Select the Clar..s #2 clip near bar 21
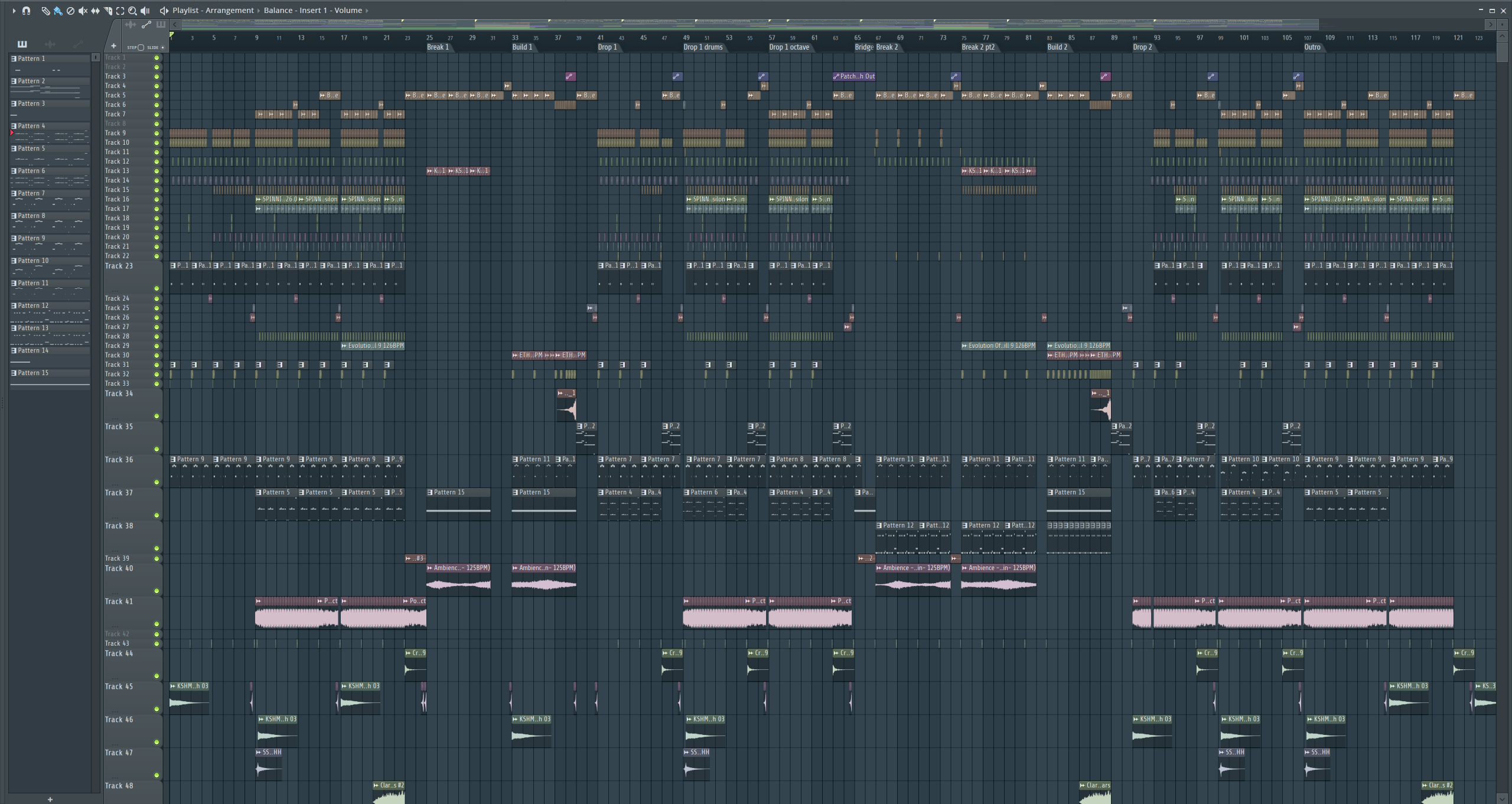The image size is (1512, 804). coord(389,792)
